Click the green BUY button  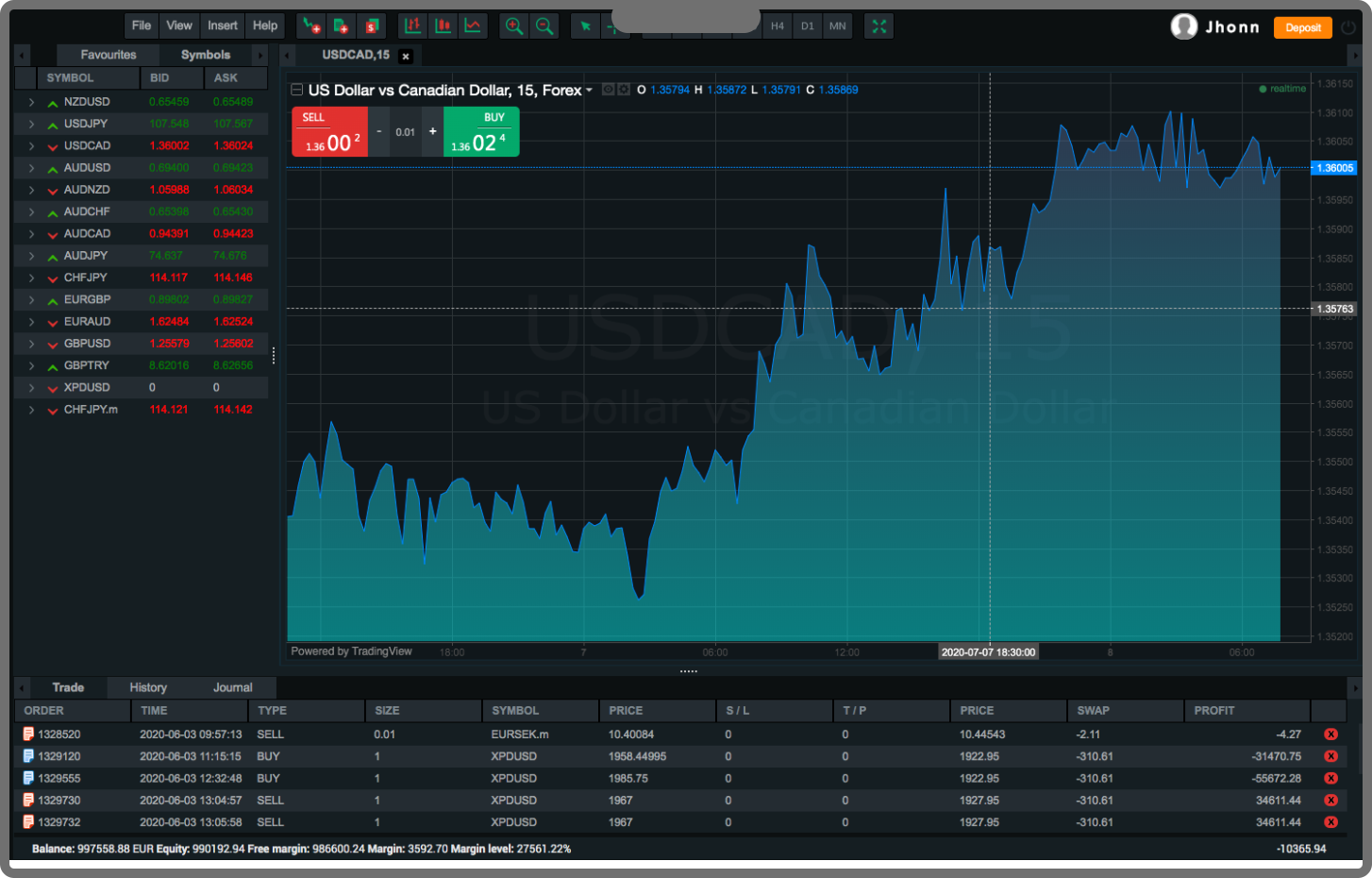pyautogui.click(x=481, y=132)
